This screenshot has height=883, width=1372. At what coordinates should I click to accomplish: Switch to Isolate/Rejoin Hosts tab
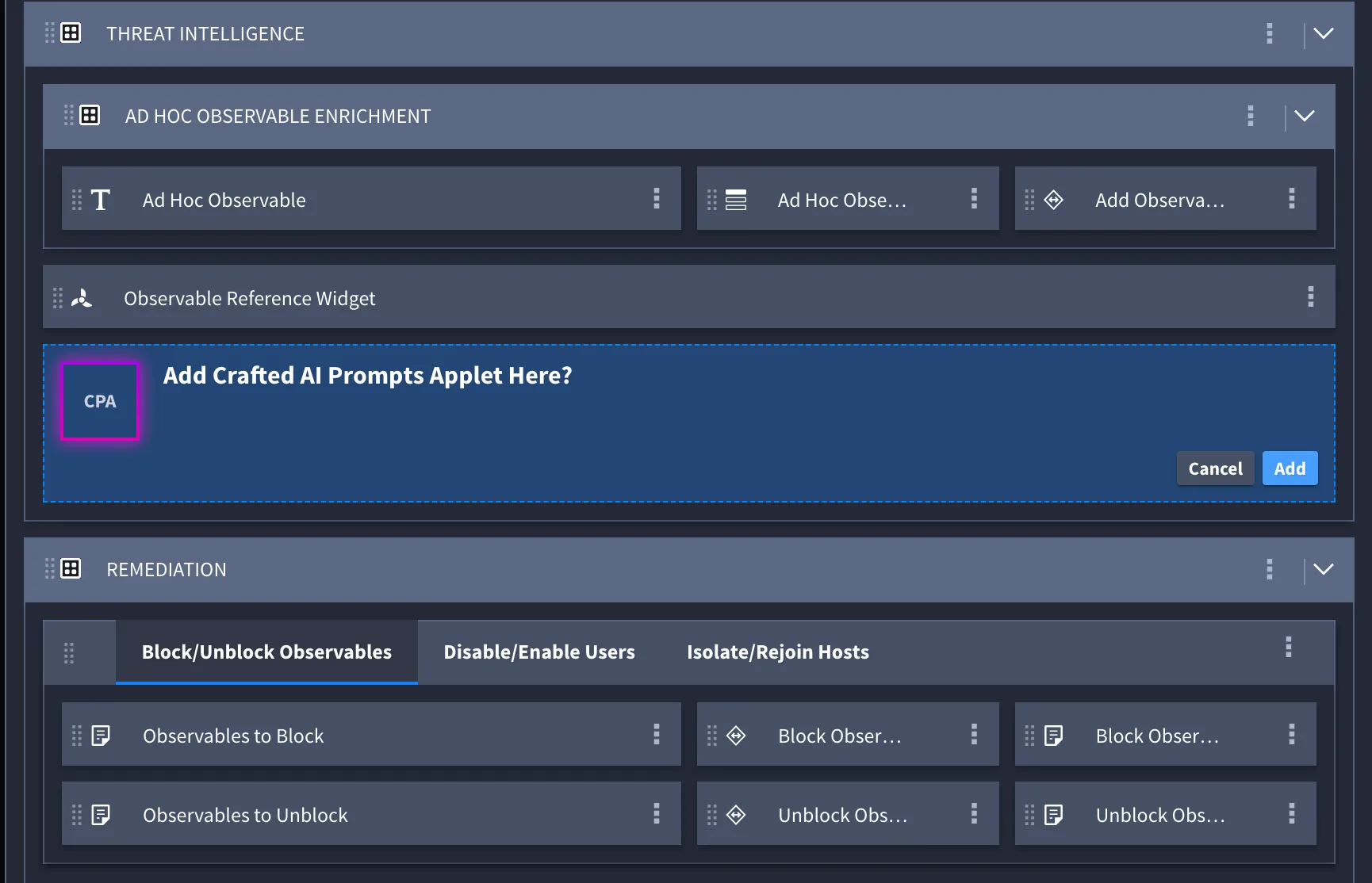778,652
